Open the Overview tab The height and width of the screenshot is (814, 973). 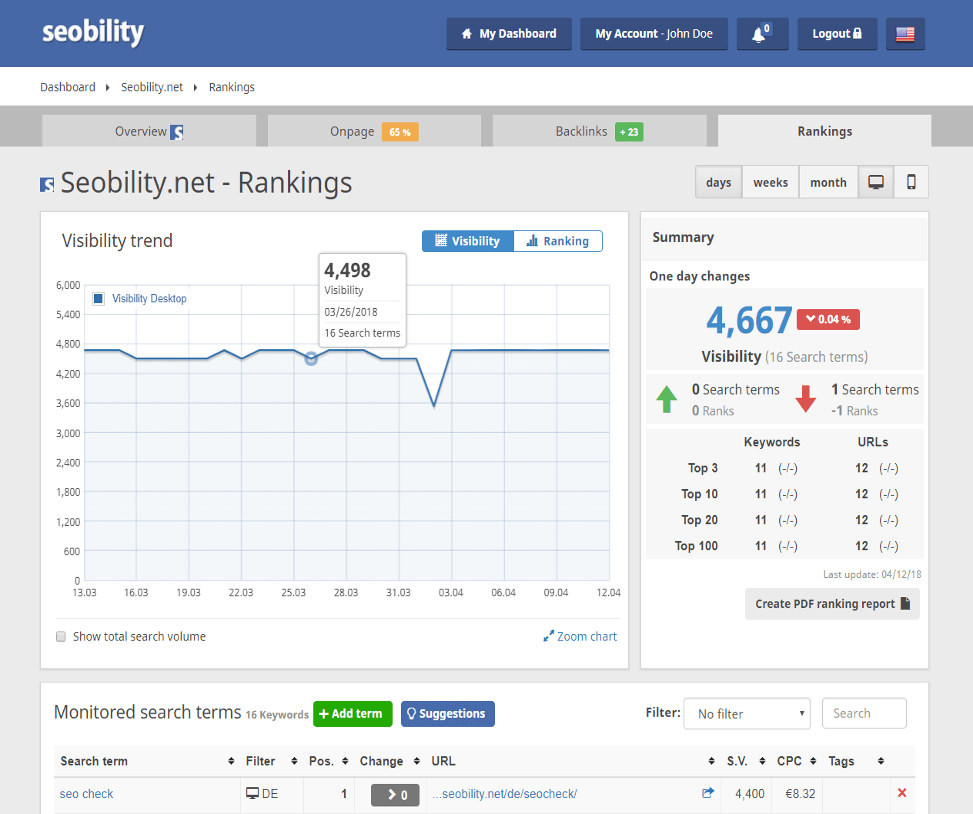149,131
